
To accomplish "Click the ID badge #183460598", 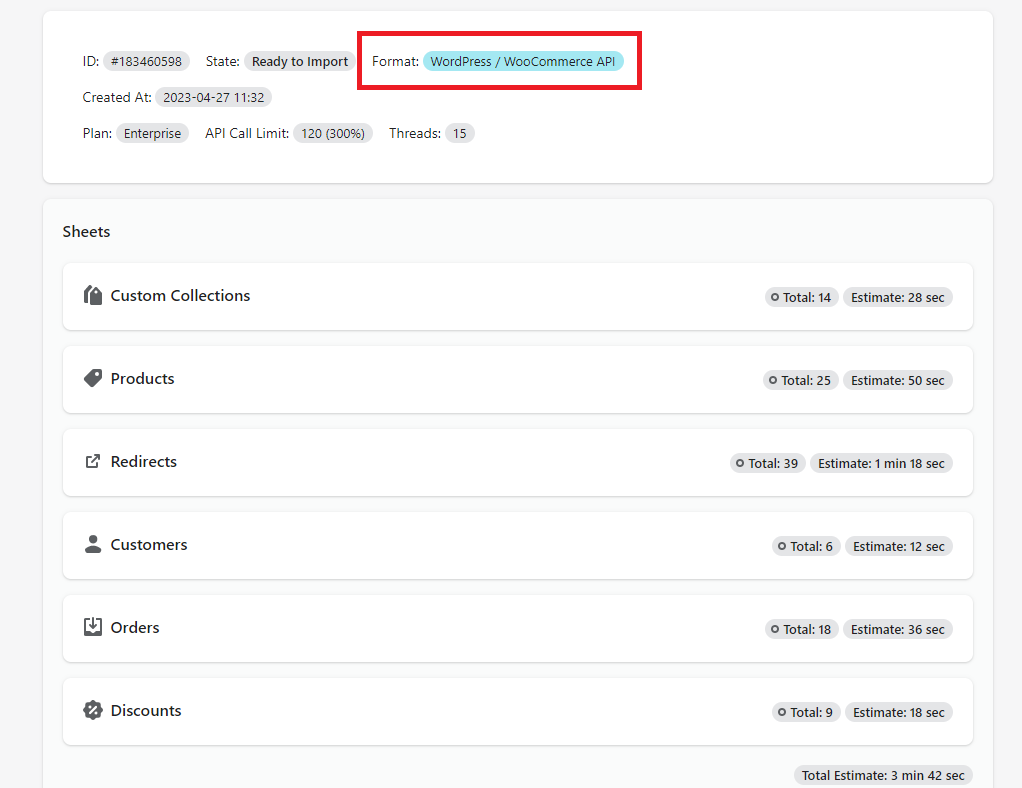I will click(x=146, y=61).
